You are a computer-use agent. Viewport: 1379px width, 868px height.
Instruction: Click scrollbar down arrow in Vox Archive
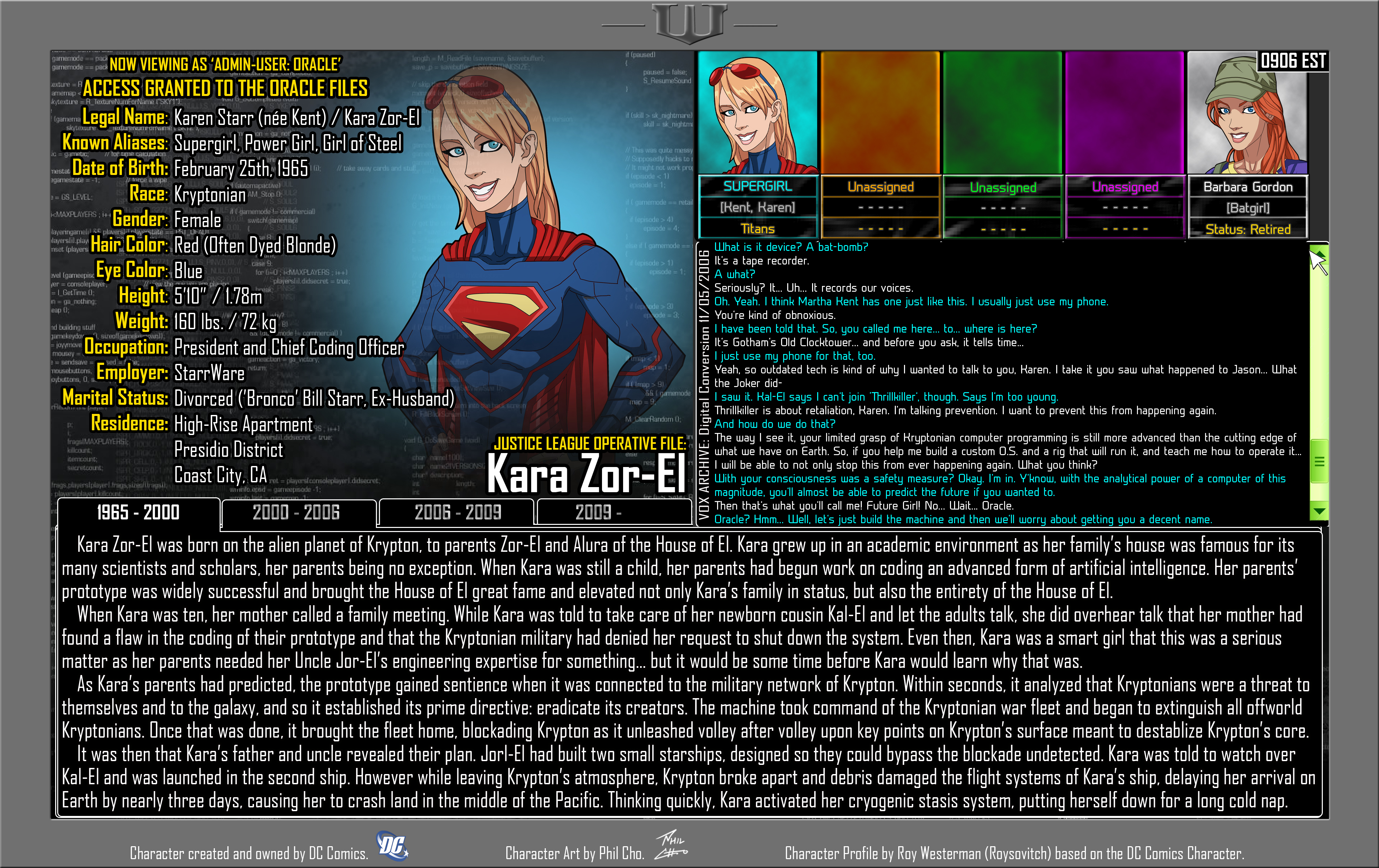[1319, 511]
